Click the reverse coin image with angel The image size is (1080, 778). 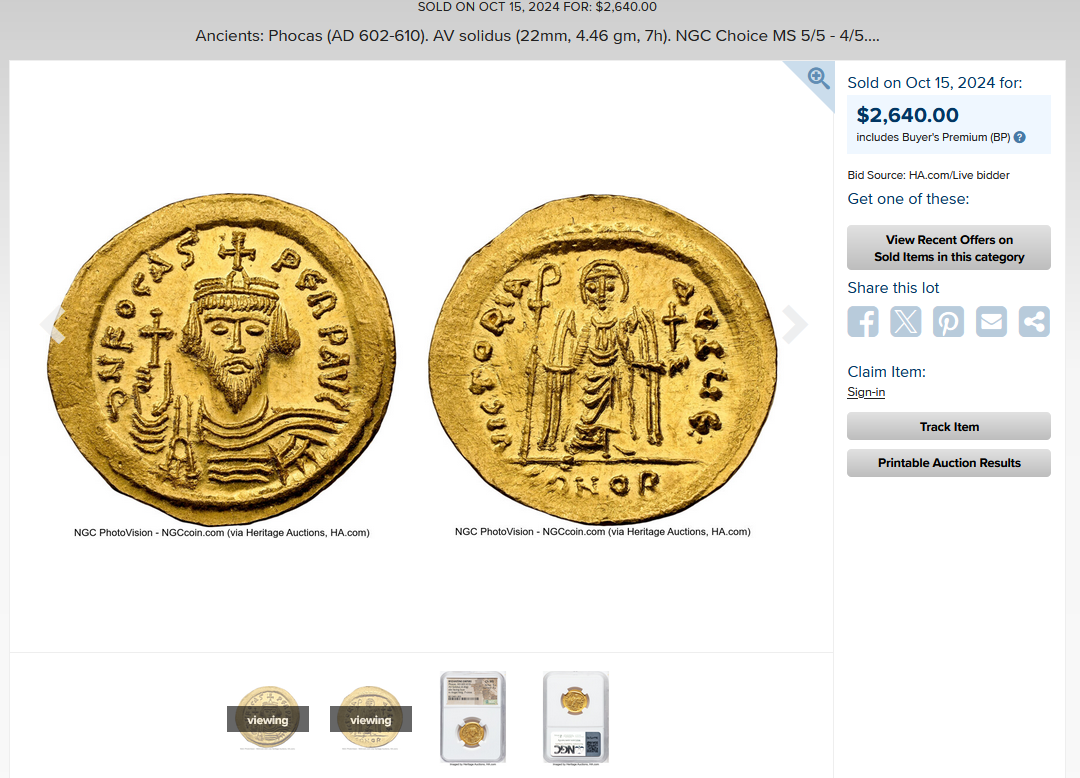tap(603, 358)
